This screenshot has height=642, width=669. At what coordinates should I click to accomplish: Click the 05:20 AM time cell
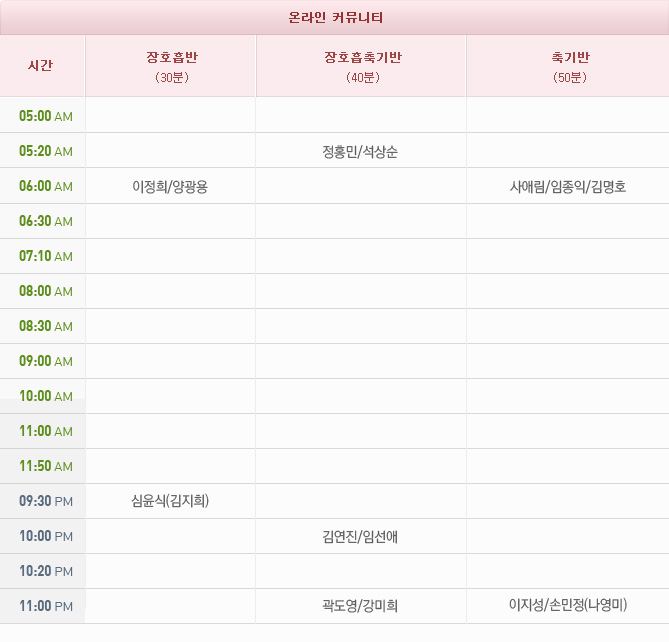pos(45,151)
